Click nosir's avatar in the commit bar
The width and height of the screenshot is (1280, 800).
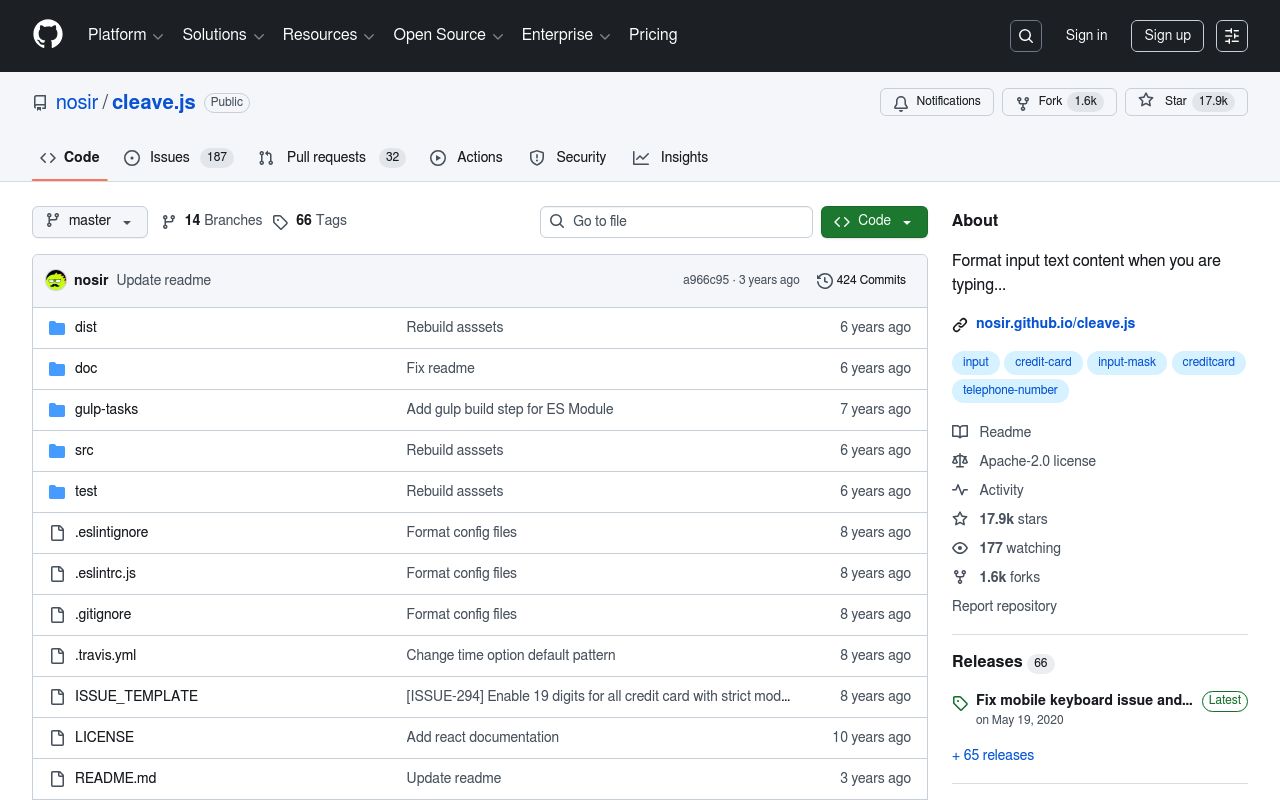pos(55,280)
